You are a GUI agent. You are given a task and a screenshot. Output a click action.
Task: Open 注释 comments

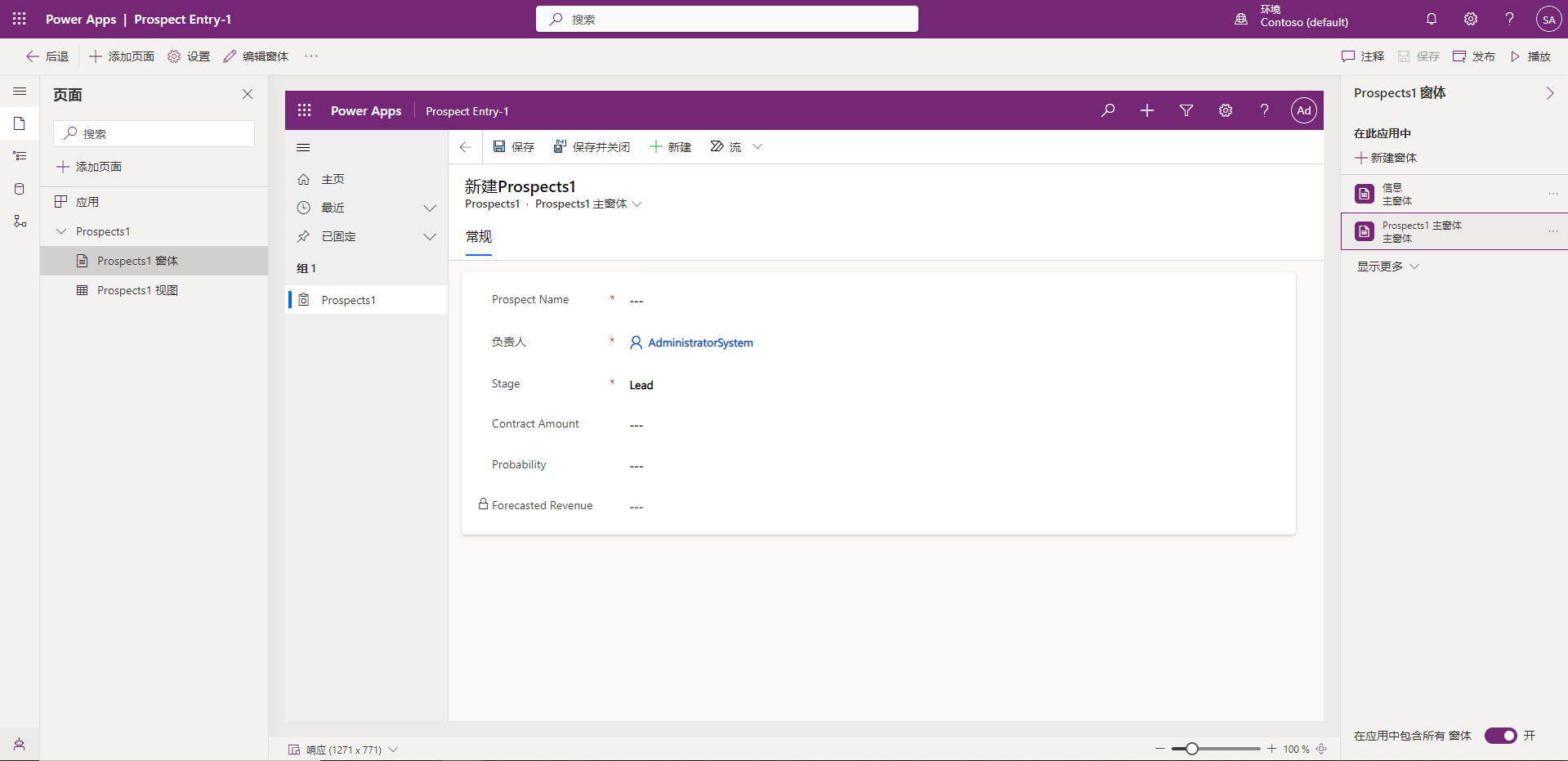1363,56
